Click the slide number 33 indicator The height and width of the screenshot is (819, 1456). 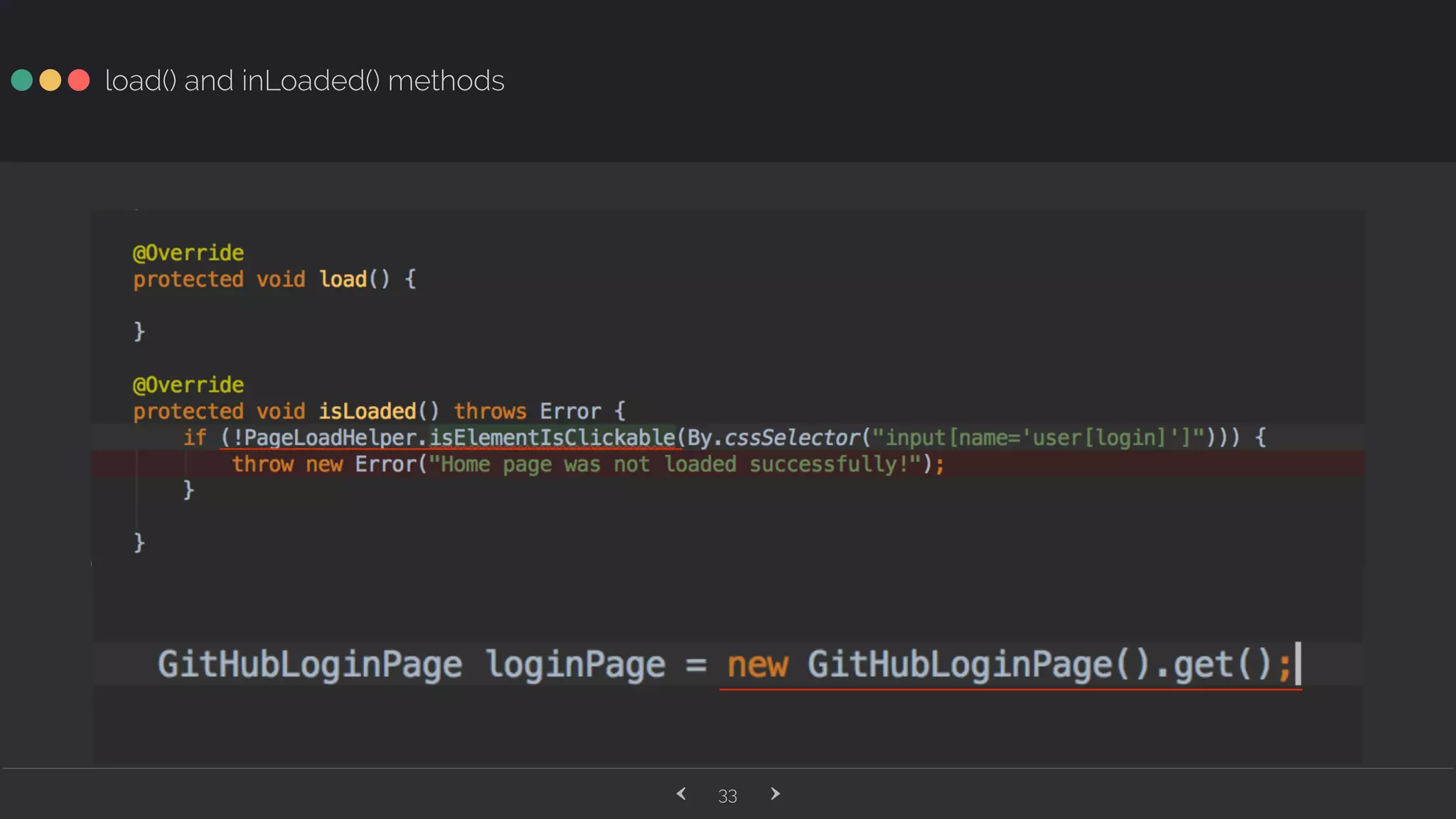click(727, 796)
